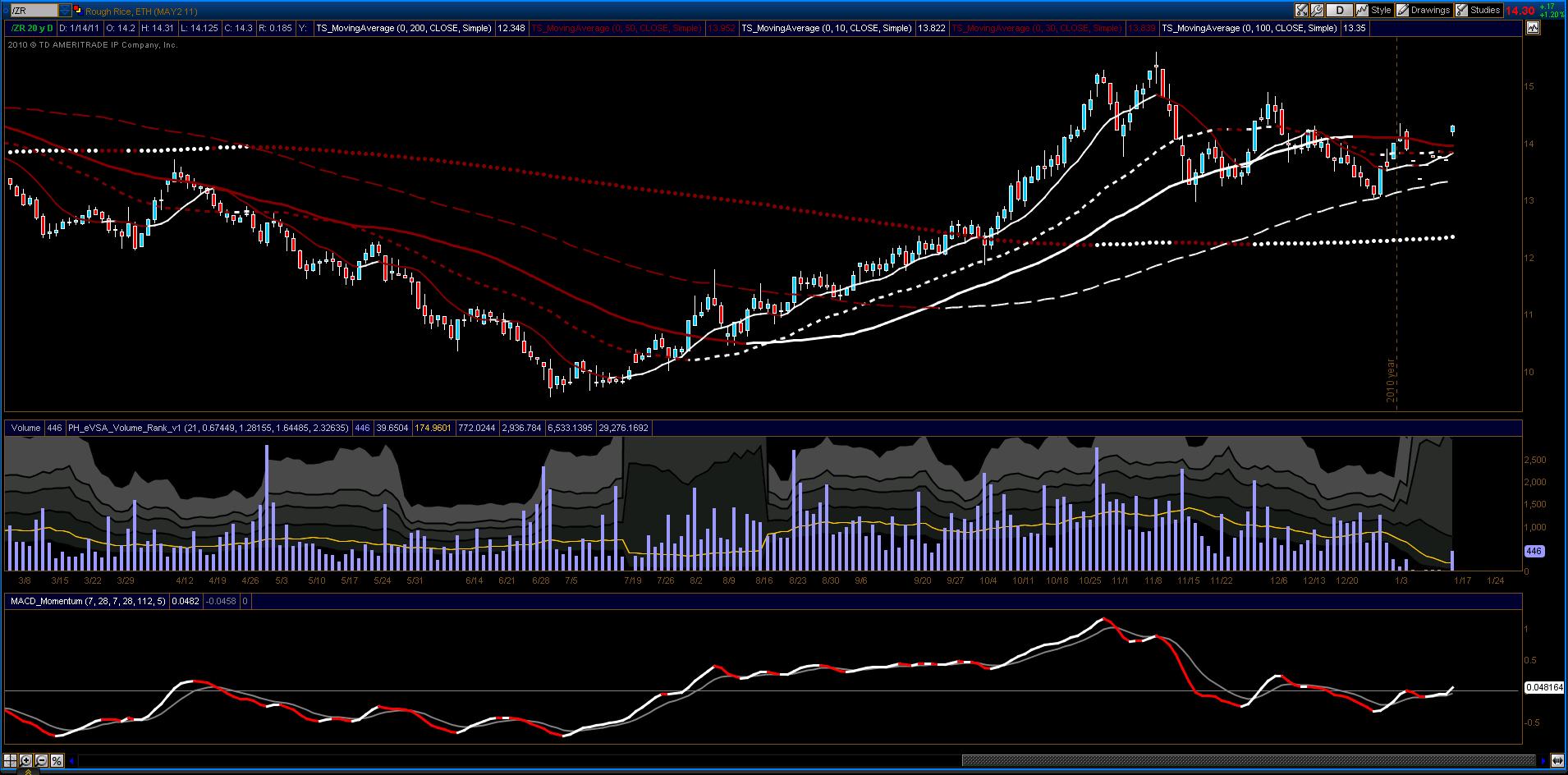Click the D: 1/14/11 date readout
The height and width of the screenshot is (775, 1568).
(x=78, y=28)
